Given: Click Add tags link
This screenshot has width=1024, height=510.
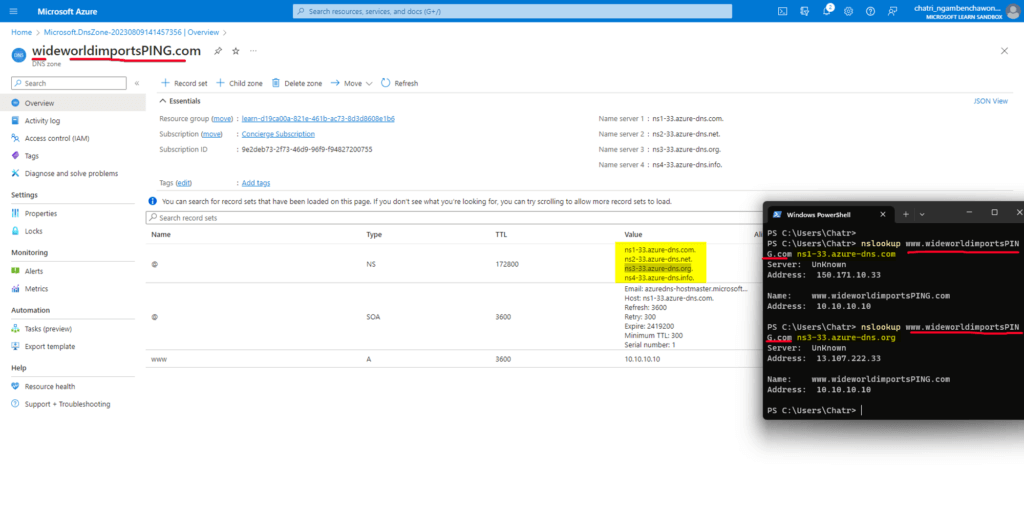Looking at the screenshot, I should [256, 183].
